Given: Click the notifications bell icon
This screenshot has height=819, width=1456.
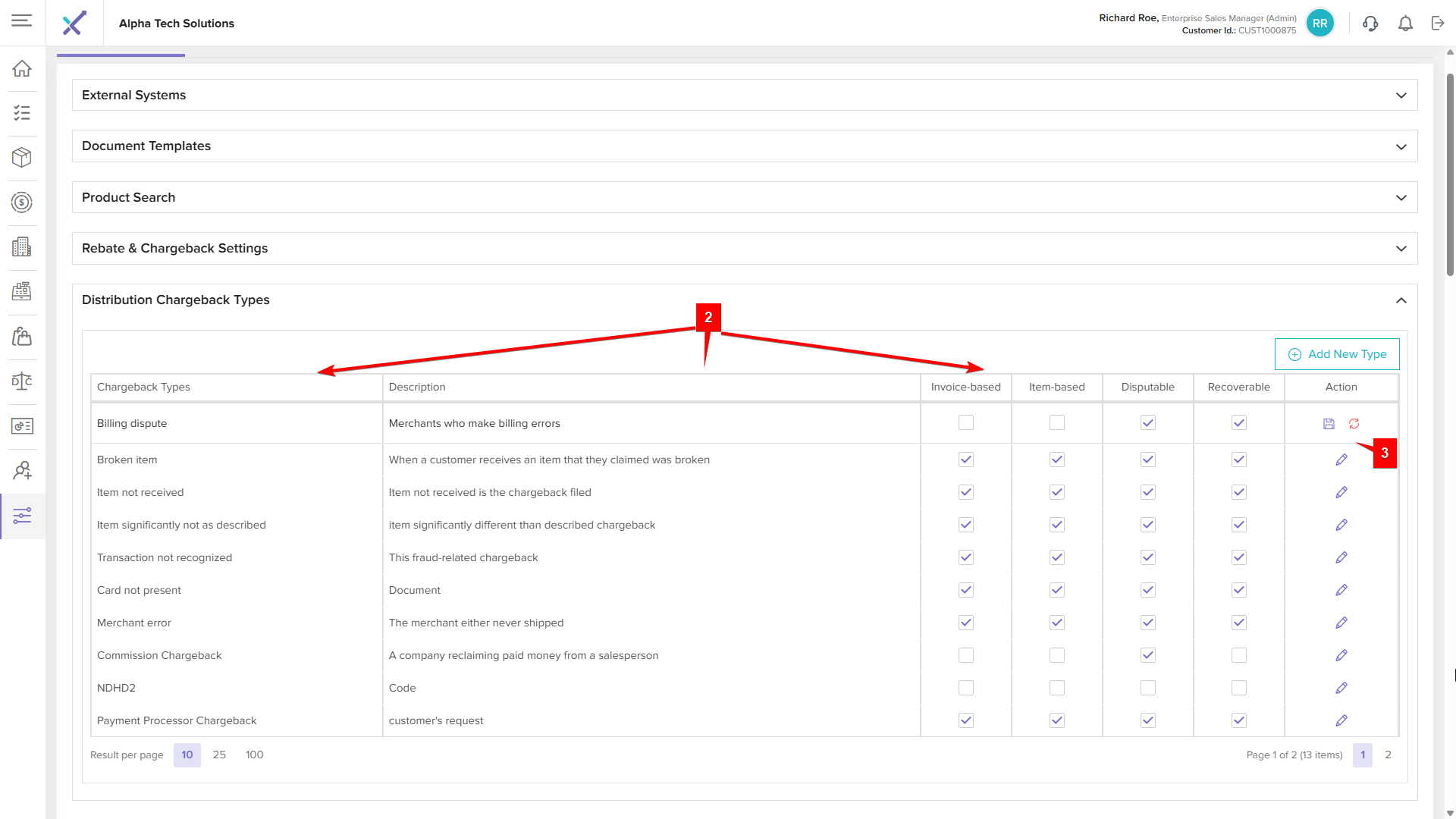Looking at the screenshot, I should click(x=1405, y=24).
